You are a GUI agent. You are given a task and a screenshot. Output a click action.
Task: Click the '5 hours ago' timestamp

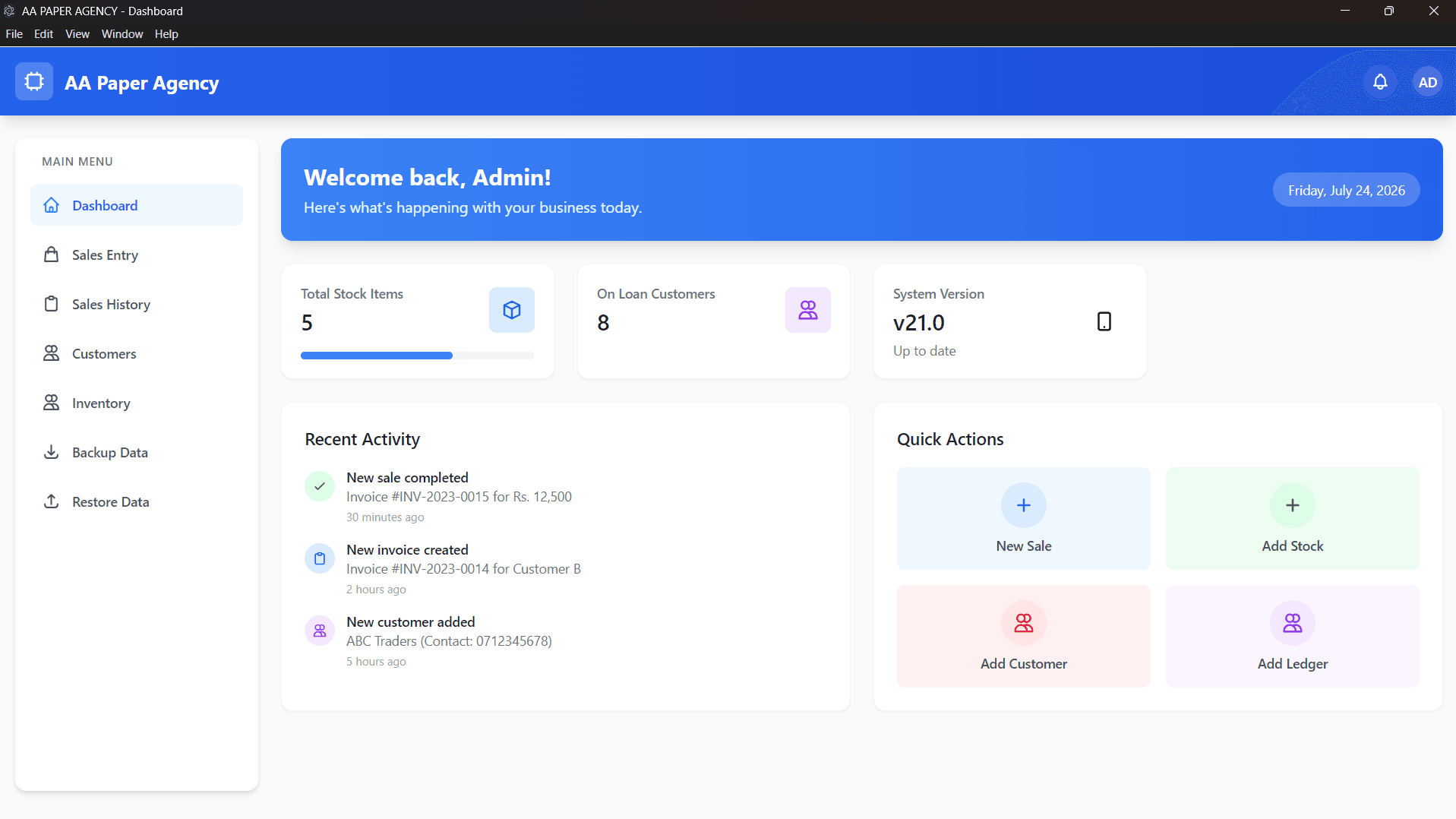pyautogui.click(x=376, y=662)
